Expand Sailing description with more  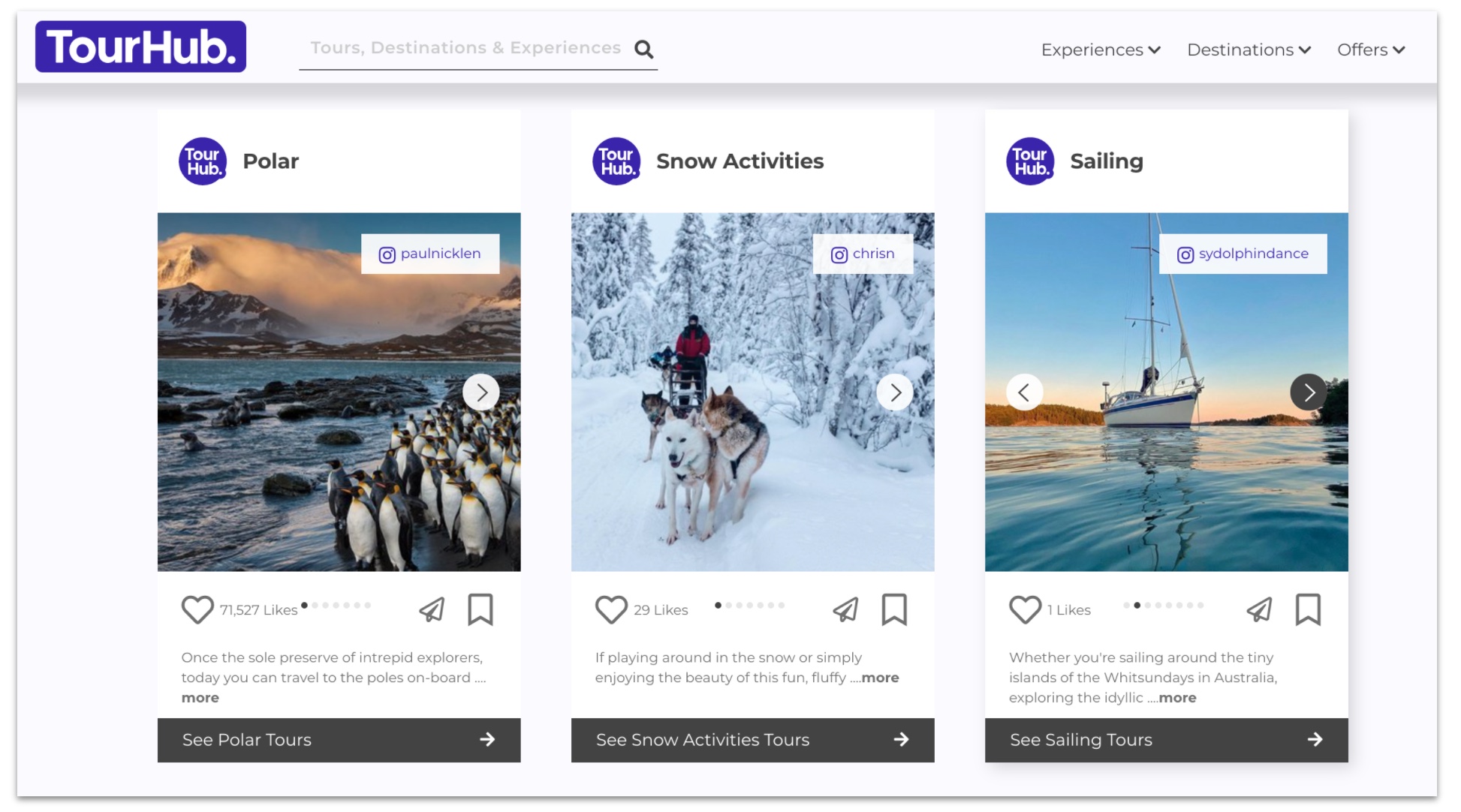click(x=1177, y=698)
